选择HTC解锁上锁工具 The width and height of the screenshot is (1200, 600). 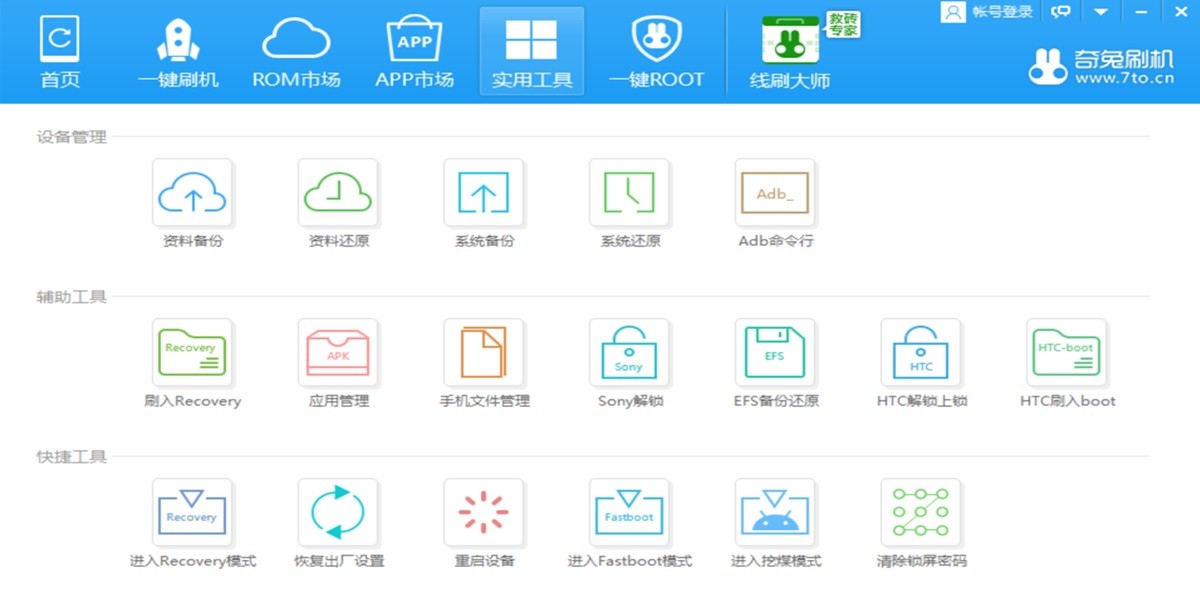(x=921, y=352)
